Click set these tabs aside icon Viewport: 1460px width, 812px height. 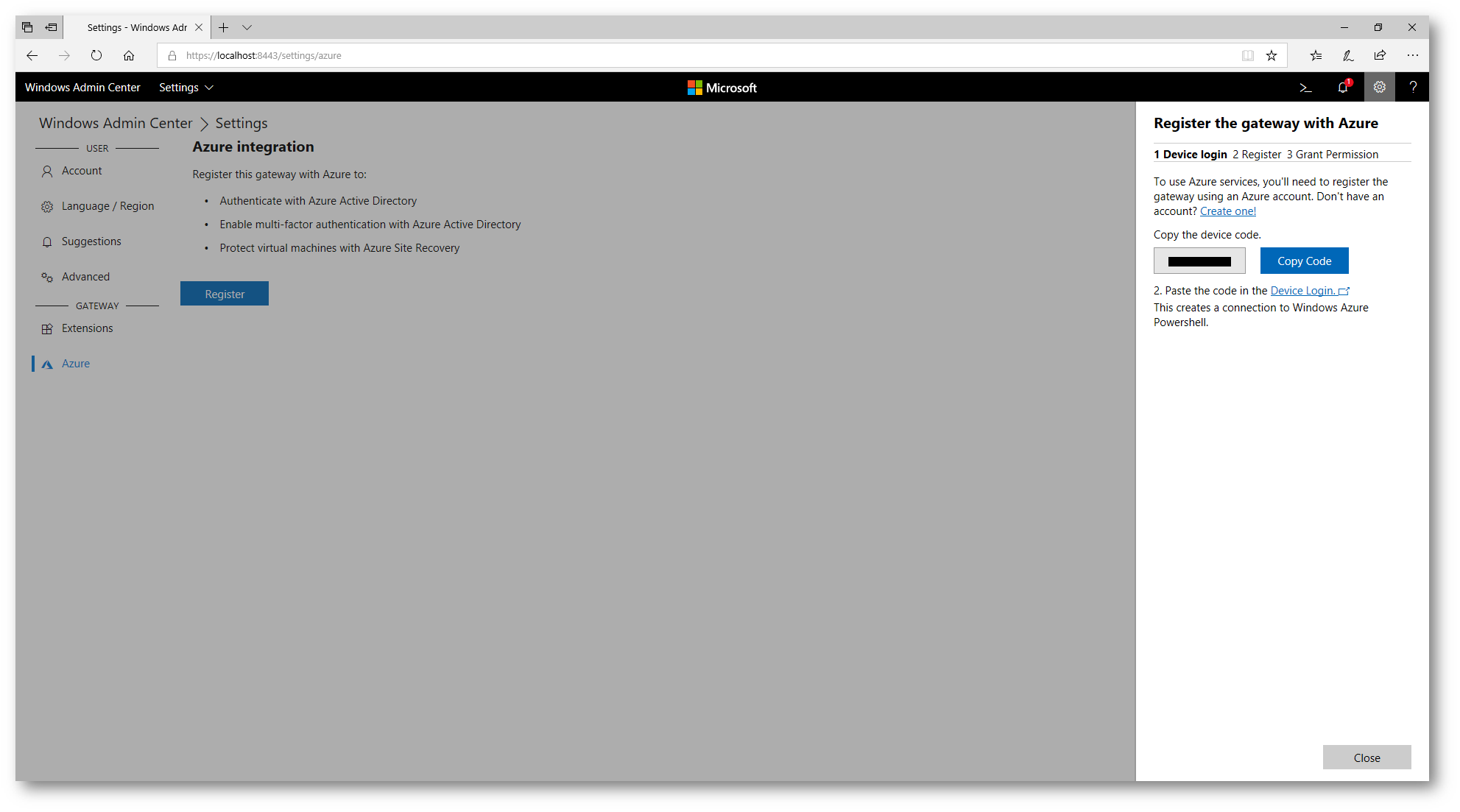[51, 27]
